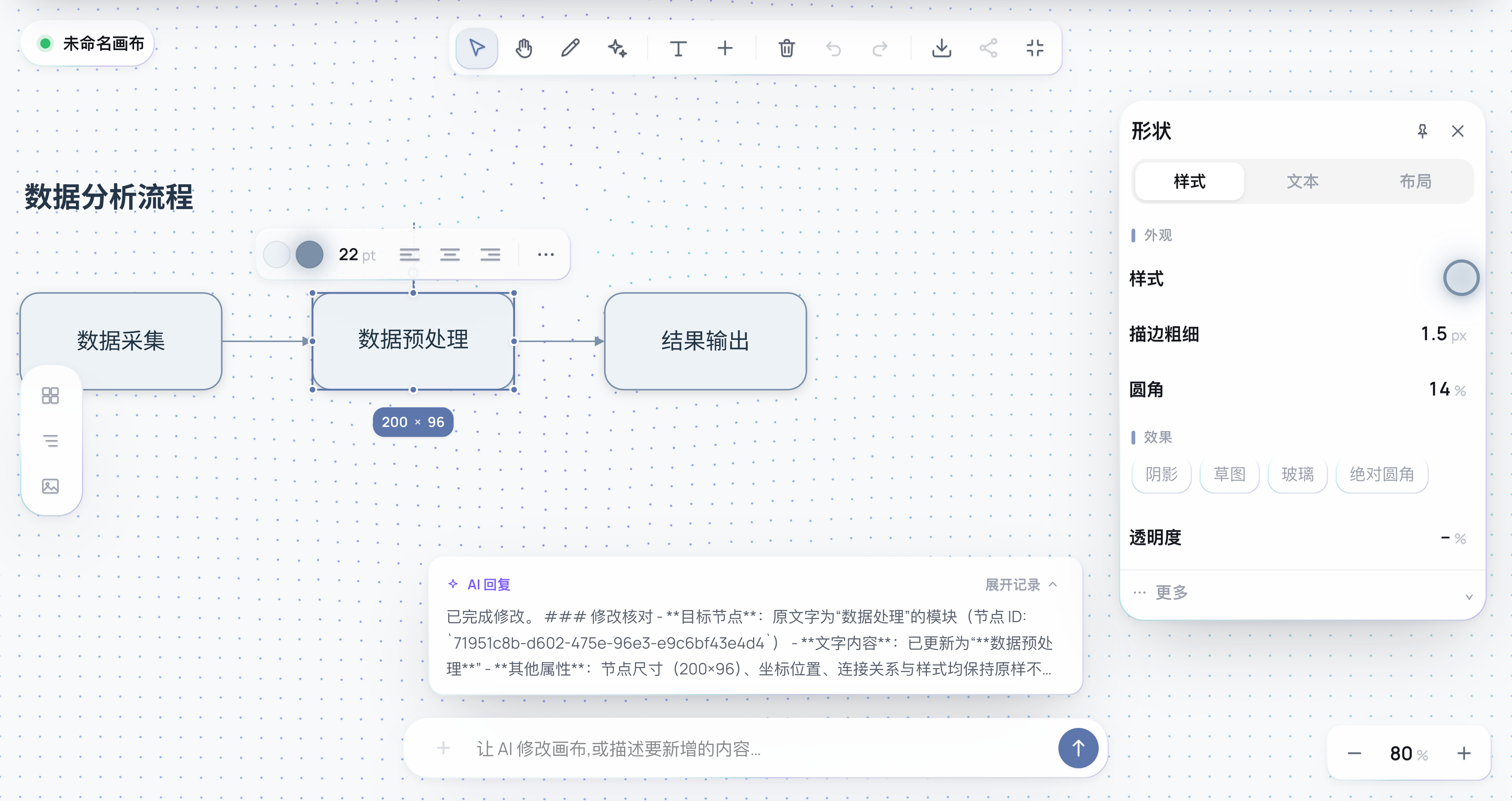
Task: Open the AI sparkle tool
Action: (617, 48)
